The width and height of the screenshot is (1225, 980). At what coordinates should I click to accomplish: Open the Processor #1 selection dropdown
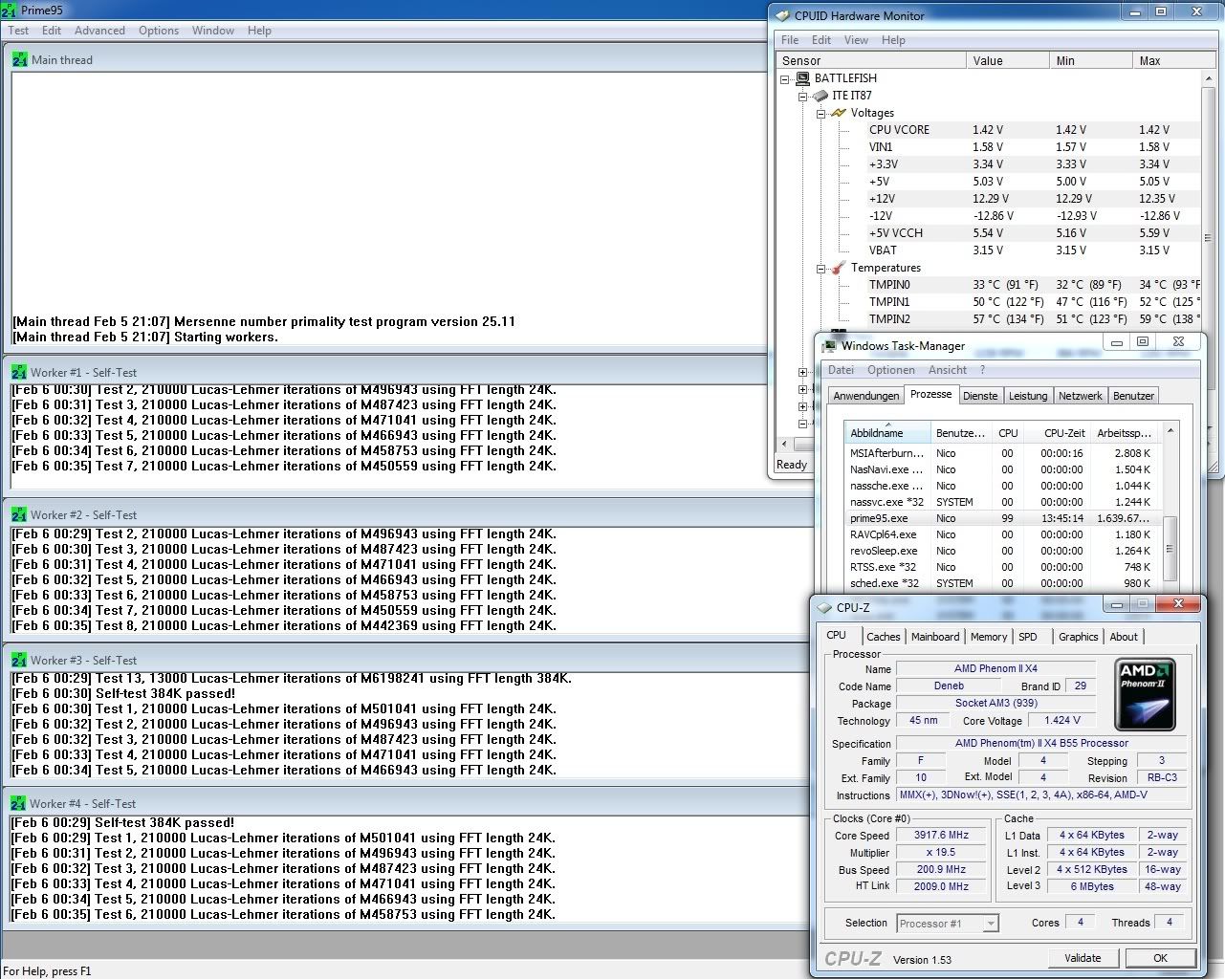[x=991, y=923]
